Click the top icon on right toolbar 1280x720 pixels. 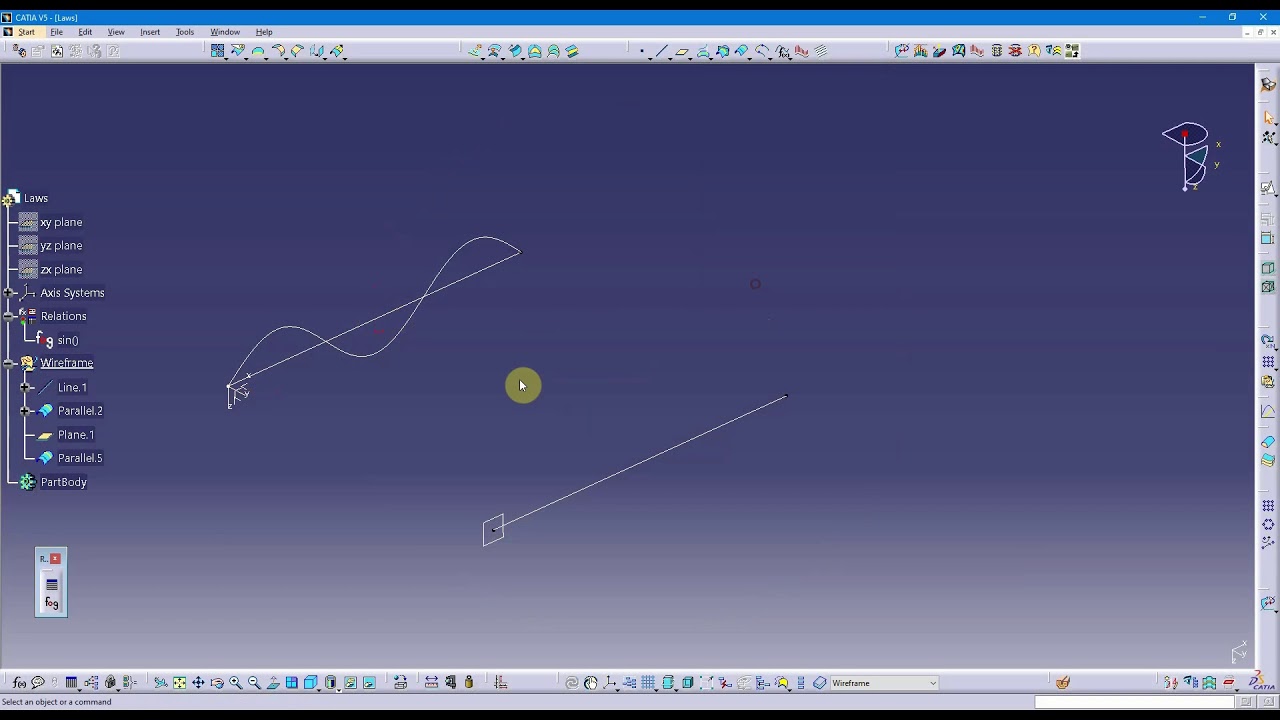pyautogui.click(x=1268, y=85)
